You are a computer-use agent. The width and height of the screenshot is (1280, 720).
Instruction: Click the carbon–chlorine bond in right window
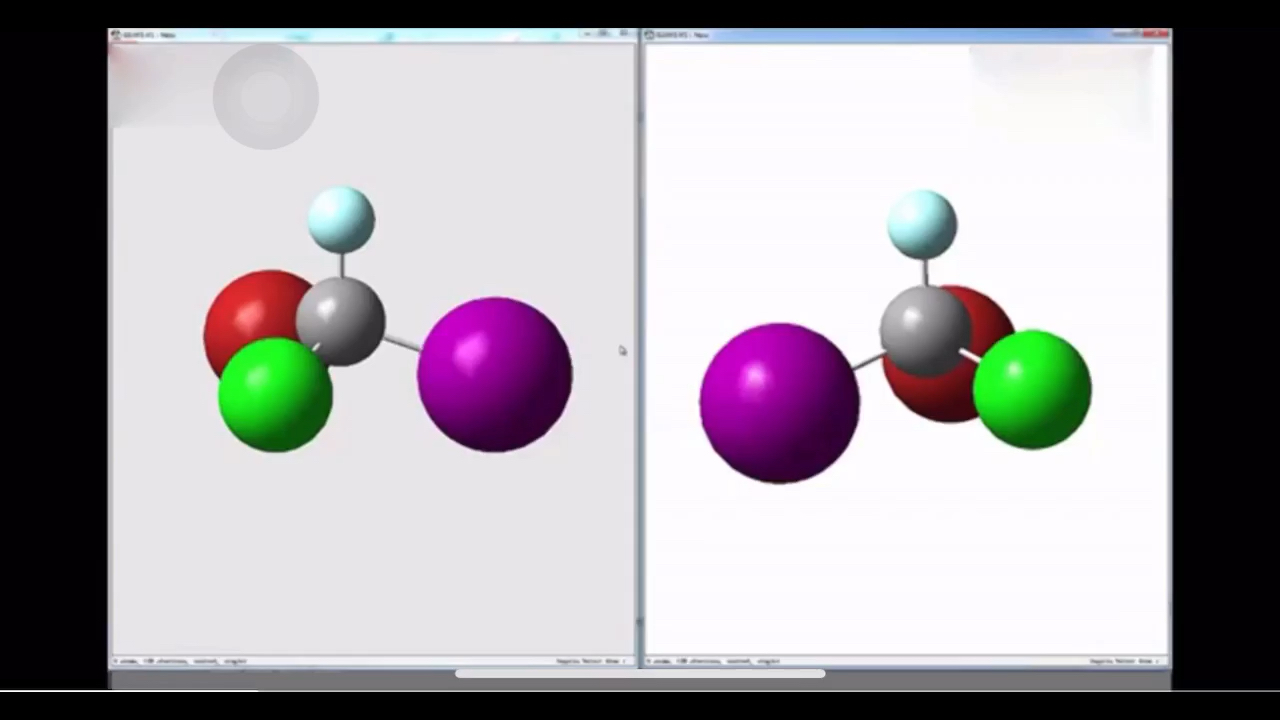(969, 355)
